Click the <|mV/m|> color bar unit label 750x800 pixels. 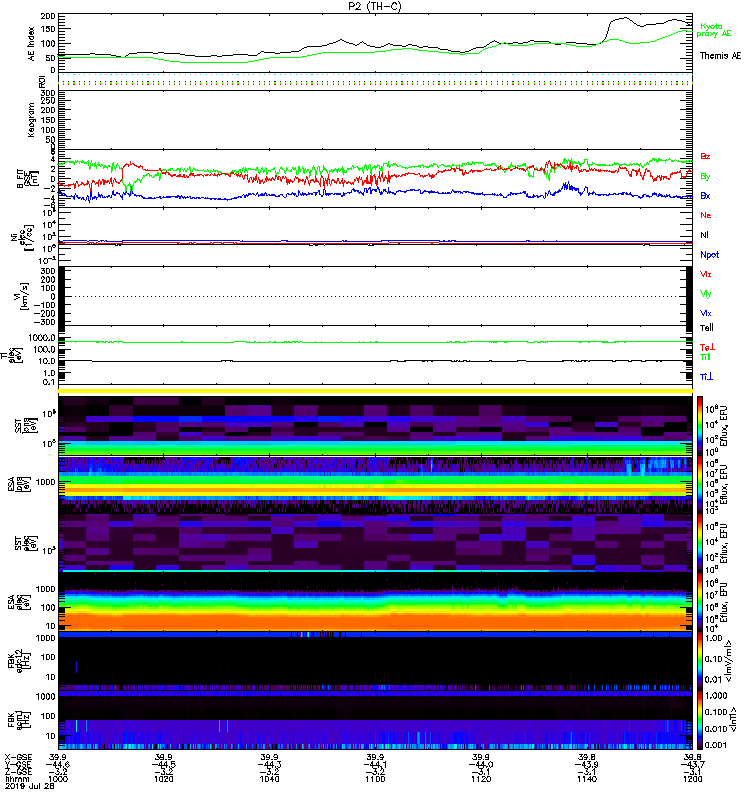click(730, 661)
